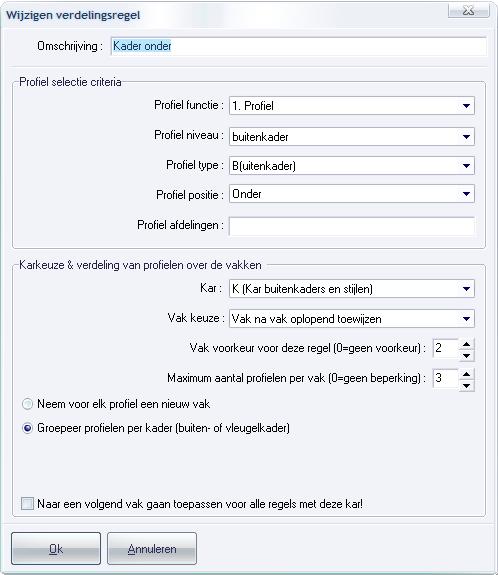Select Neem voor elk profiel een nieuw vak
Screen dimensions: 498x575
28,404
